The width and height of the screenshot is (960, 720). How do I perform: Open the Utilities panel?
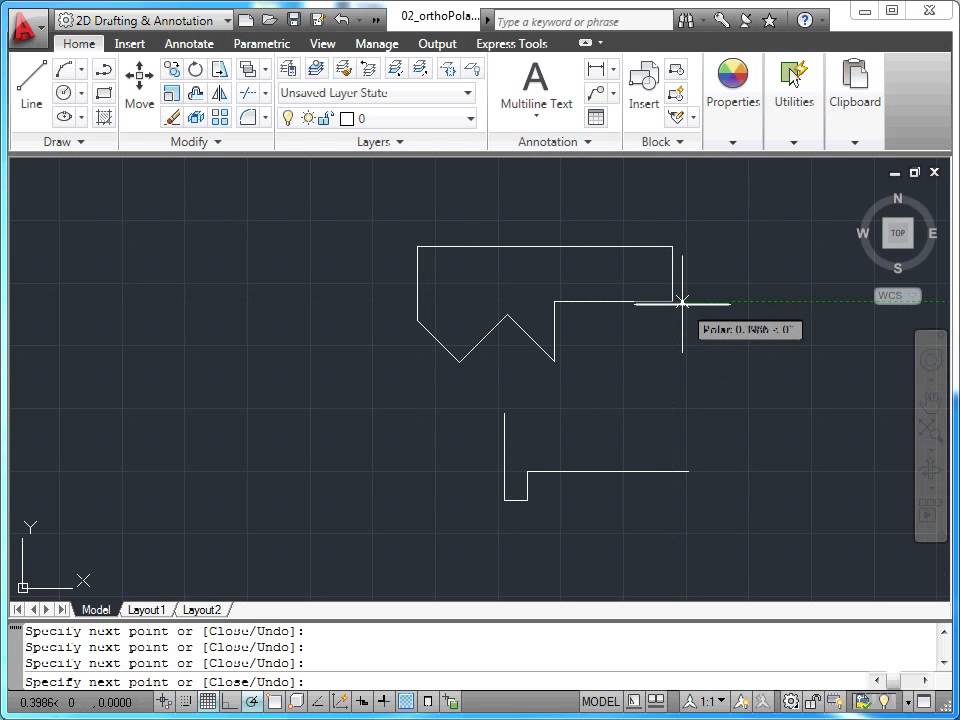pyautogui.click(x=794, y=83)
